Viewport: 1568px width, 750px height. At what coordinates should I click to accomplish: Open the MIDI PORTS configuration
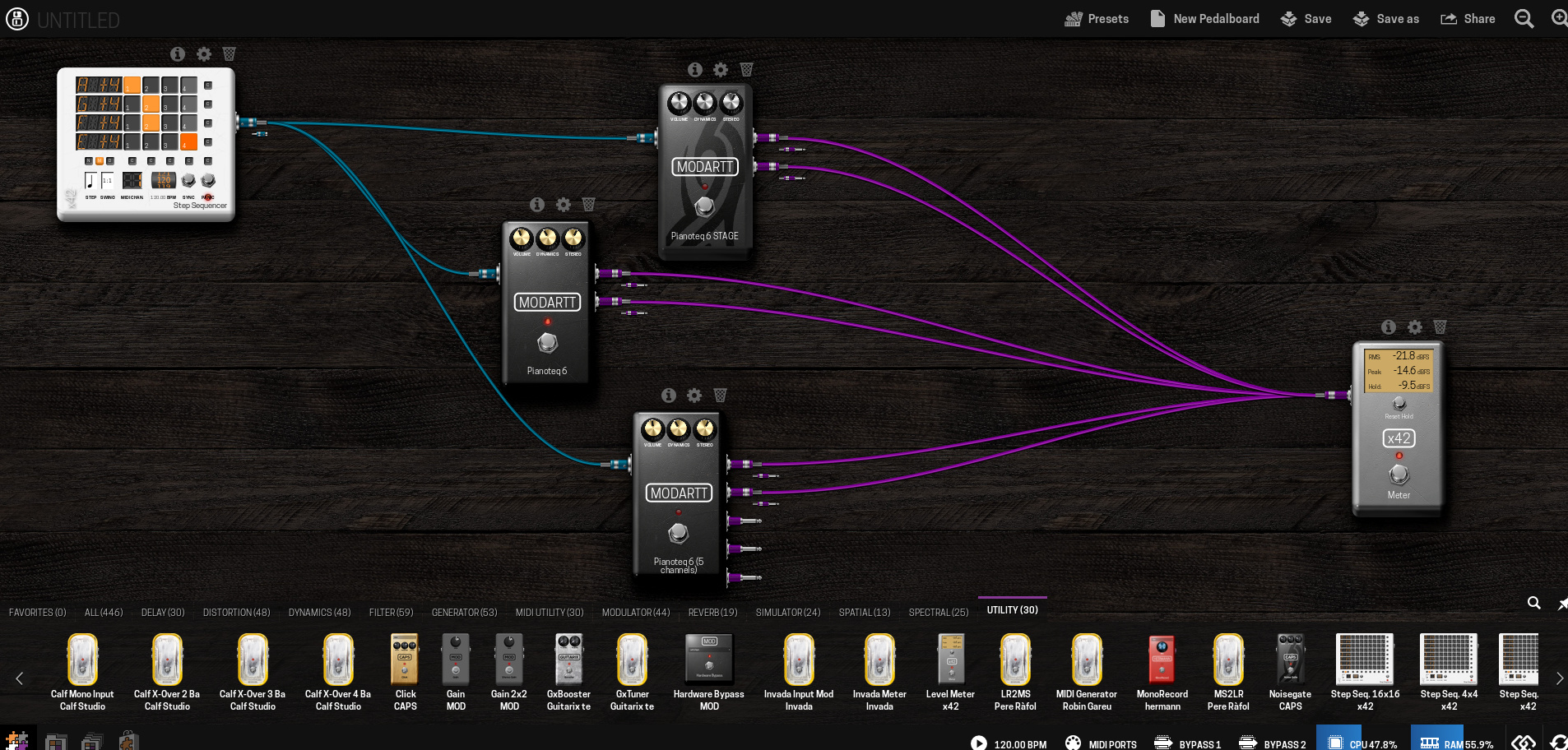pos(1101,743)
